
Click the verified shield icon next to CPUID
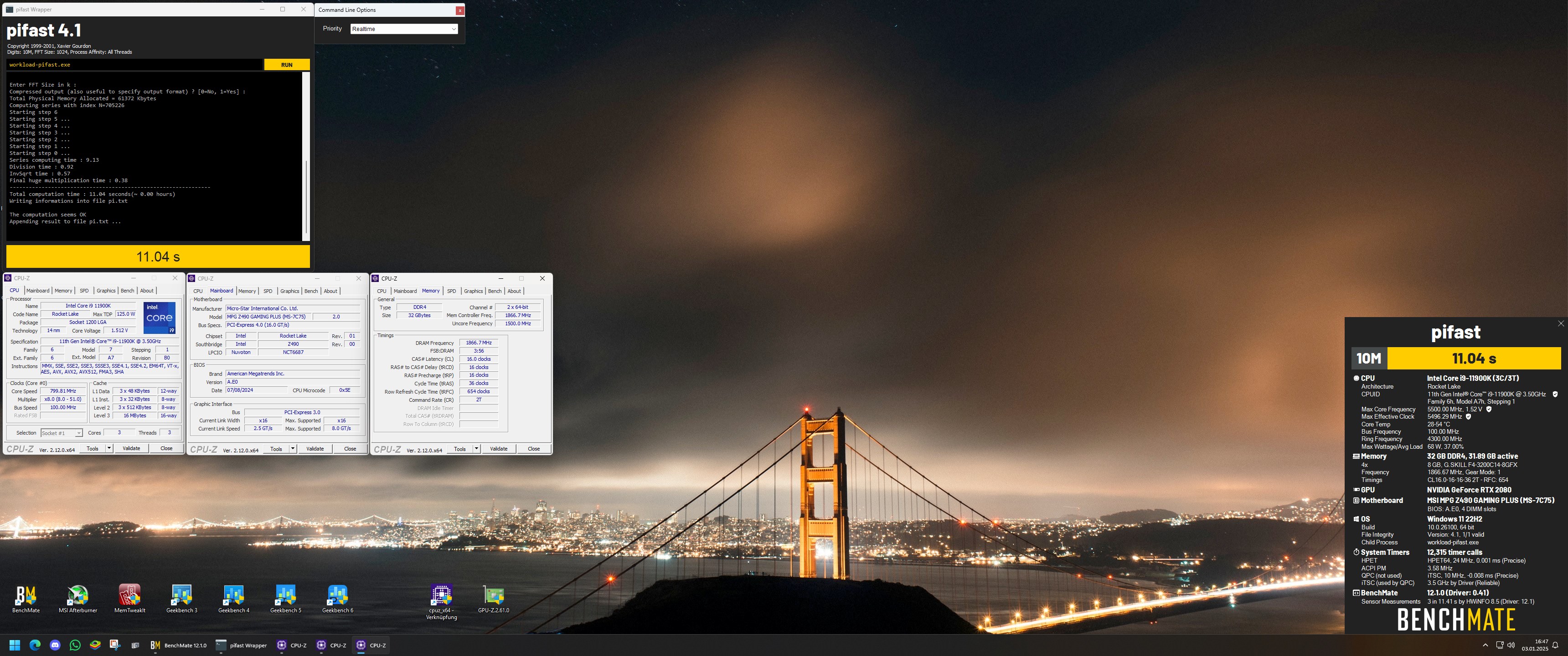coord(1555,395)
